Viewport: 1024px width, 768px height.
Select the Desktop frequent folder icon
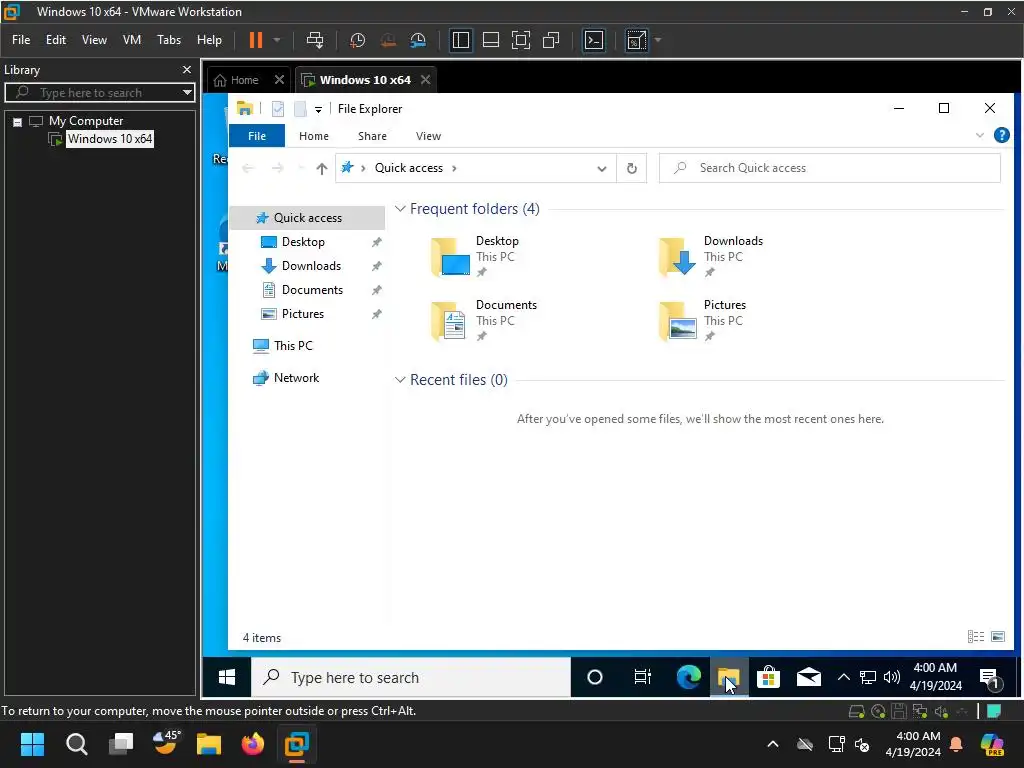(451, 257)
